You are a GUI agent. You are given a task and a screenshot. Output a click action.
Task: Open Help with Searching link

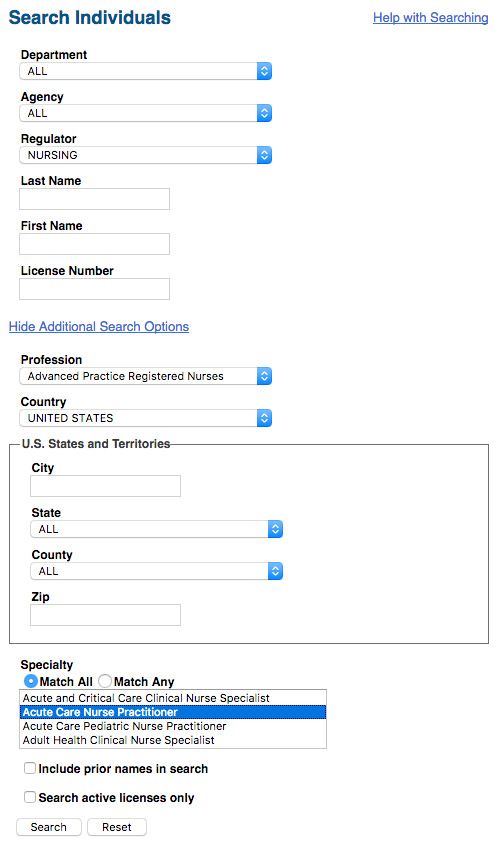pos(431,17)
